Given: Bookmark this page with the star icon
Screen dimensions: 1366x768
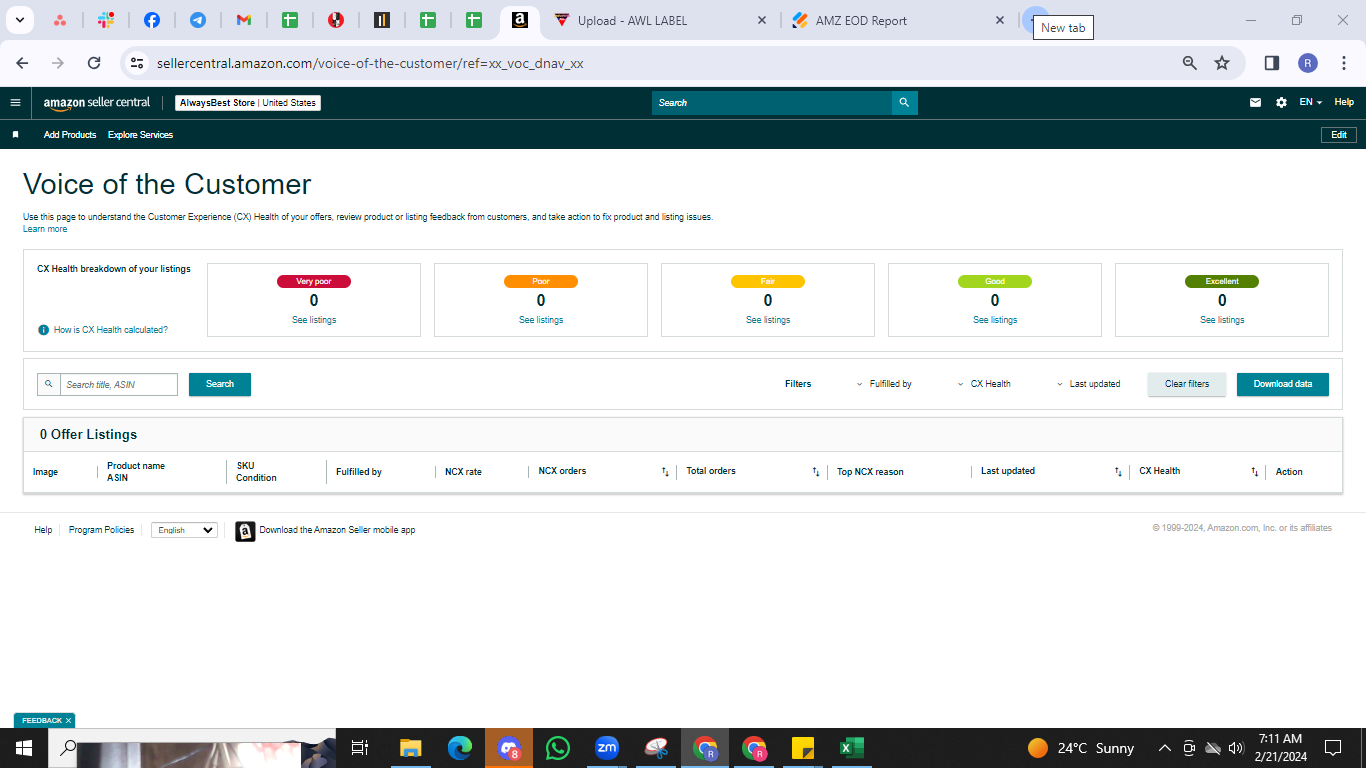Looking at the screenshot, I should (1221, 63).
